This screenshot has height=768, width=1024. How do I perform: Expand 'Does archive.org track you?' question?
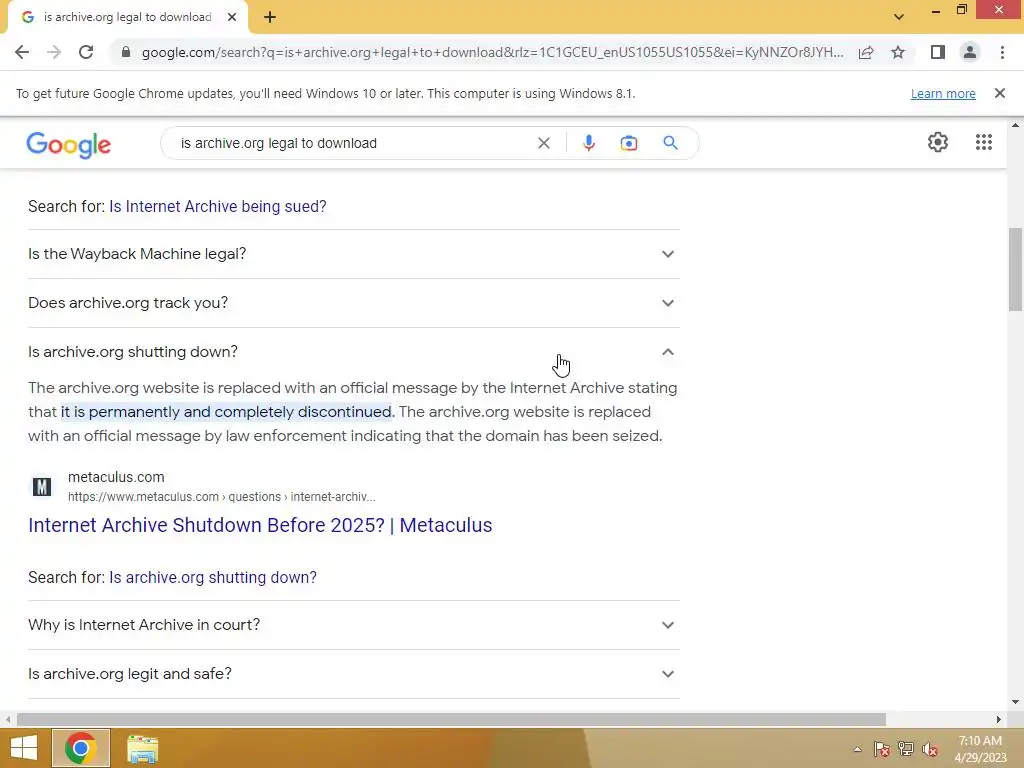353,303
